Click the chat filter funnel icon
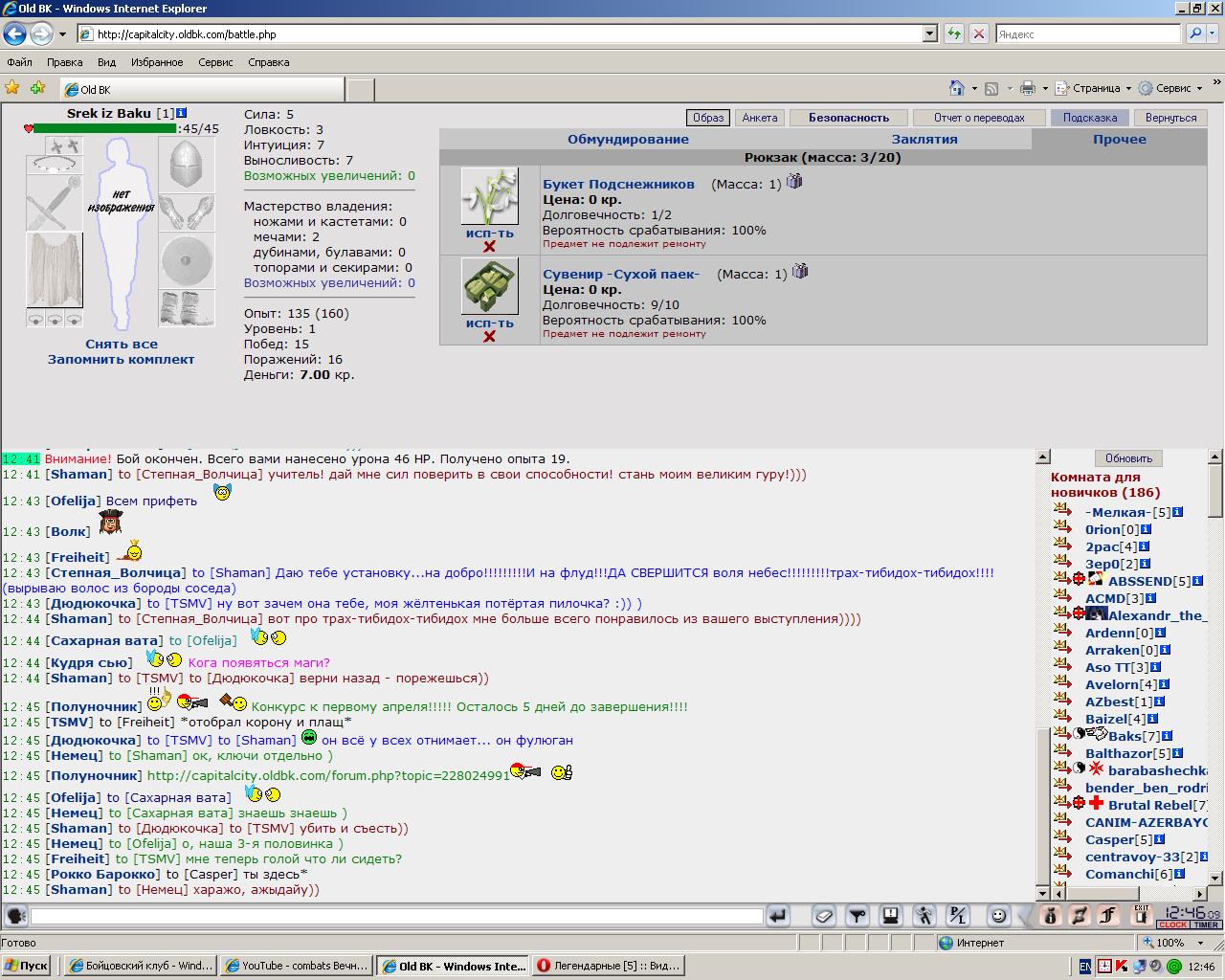This screenshot has height=980, width=1225. pos(857,916)
